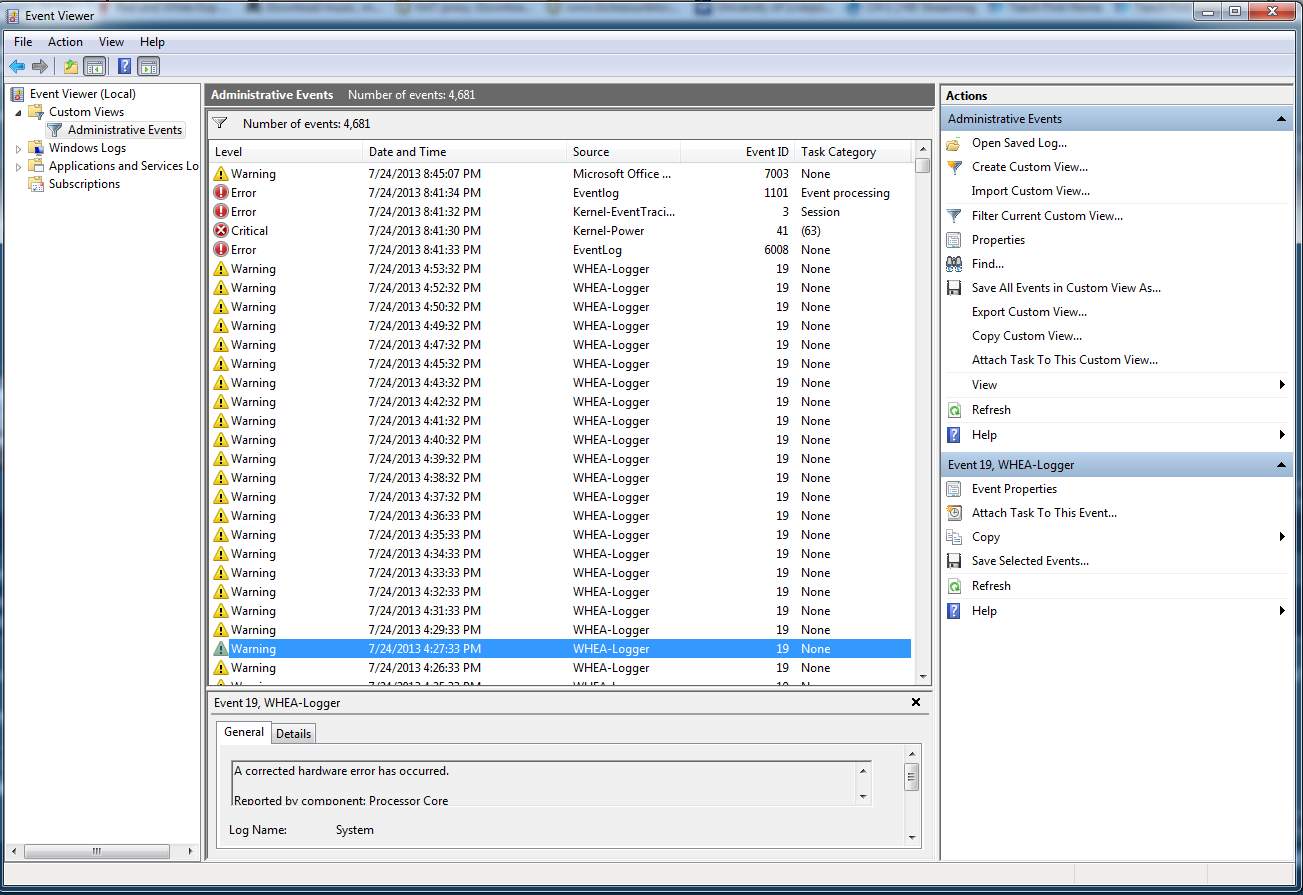Viewport: 1303px width, 895px height.
Task: Toggle the Show/Hide Console Tree toolbar button
Action: click(x=95, y=67)
